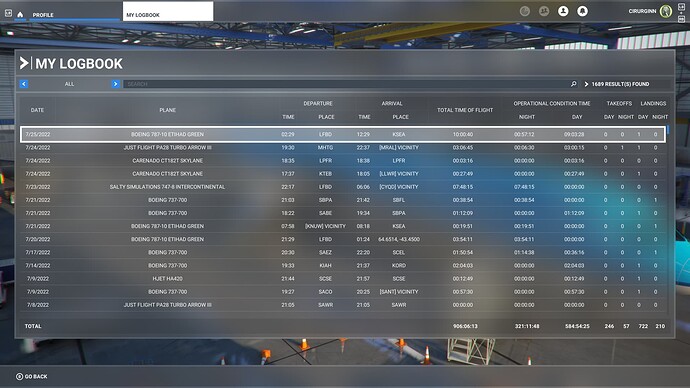Click the search magnifier icon

click(573, 84)
